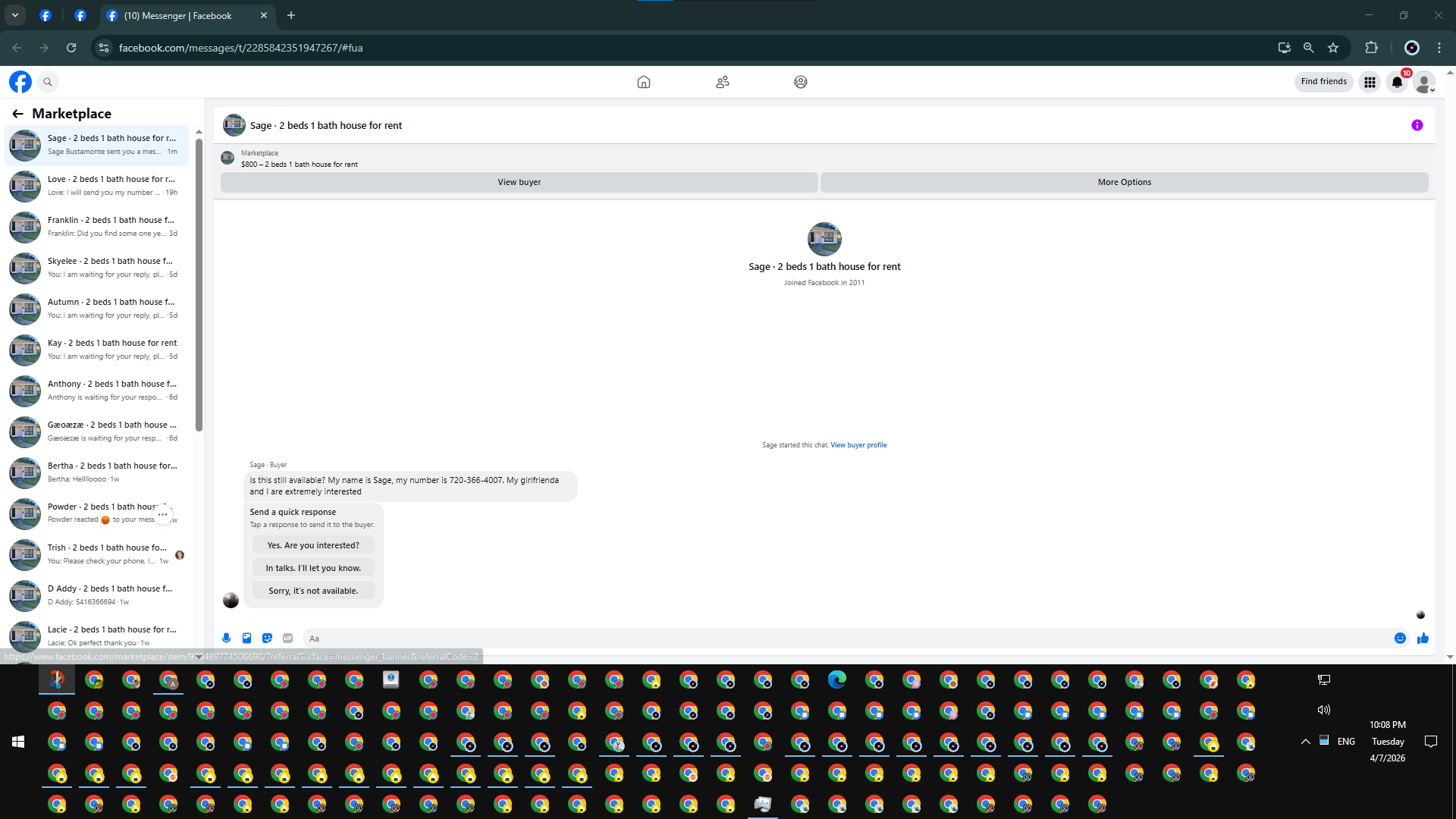Open Windows notification center icon
This screenshot has height=819, width=1456.
pos(1431,742)
